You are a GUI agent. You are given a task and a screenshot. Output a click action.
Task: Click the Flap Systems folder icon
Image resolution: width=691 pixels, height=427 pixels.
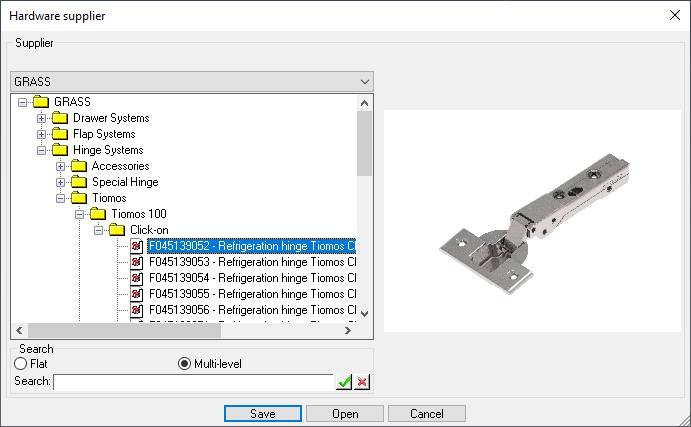tap(60, 134)
